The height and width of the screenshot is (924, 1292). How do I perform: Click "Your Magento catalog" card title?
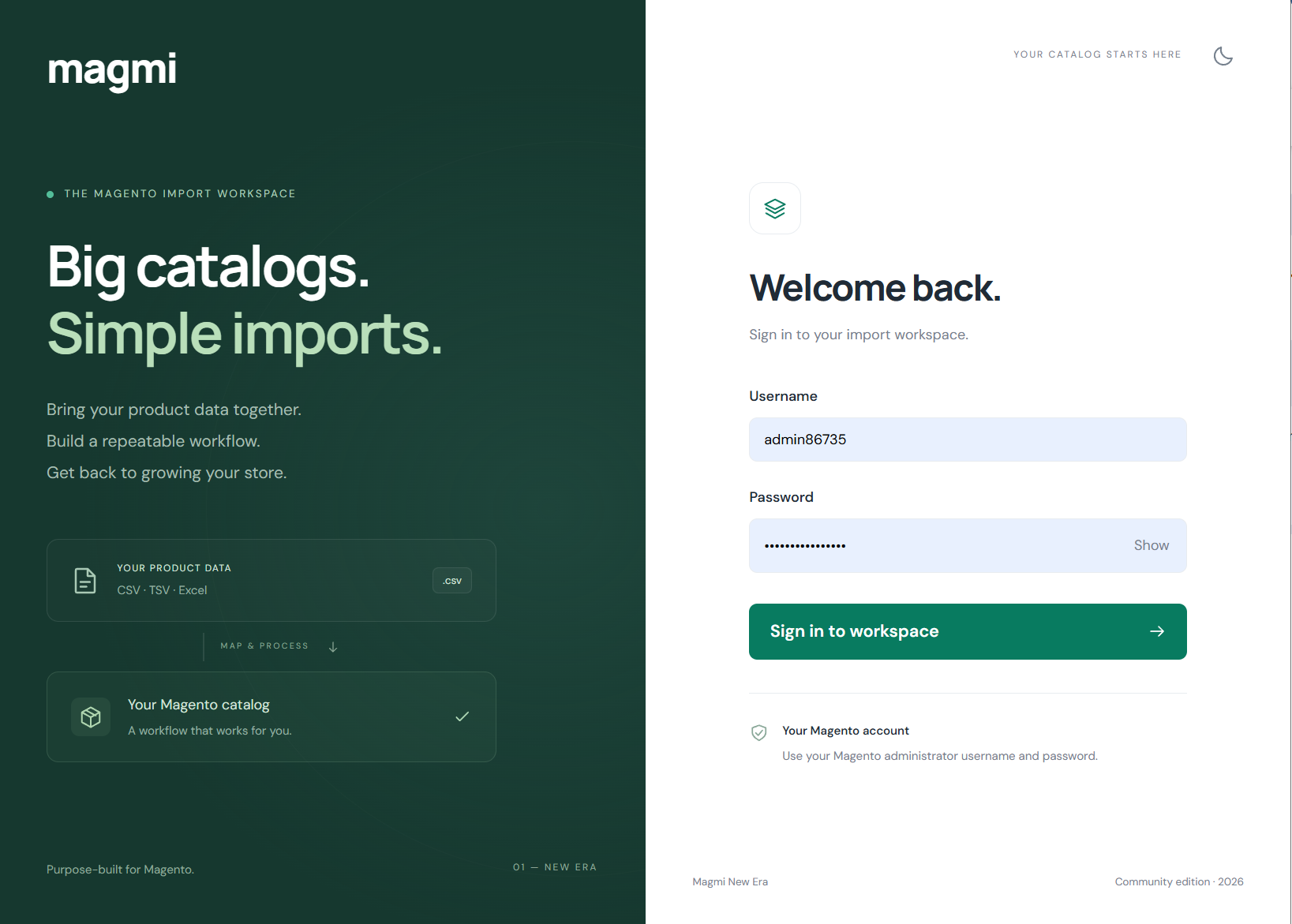(199, 705)
